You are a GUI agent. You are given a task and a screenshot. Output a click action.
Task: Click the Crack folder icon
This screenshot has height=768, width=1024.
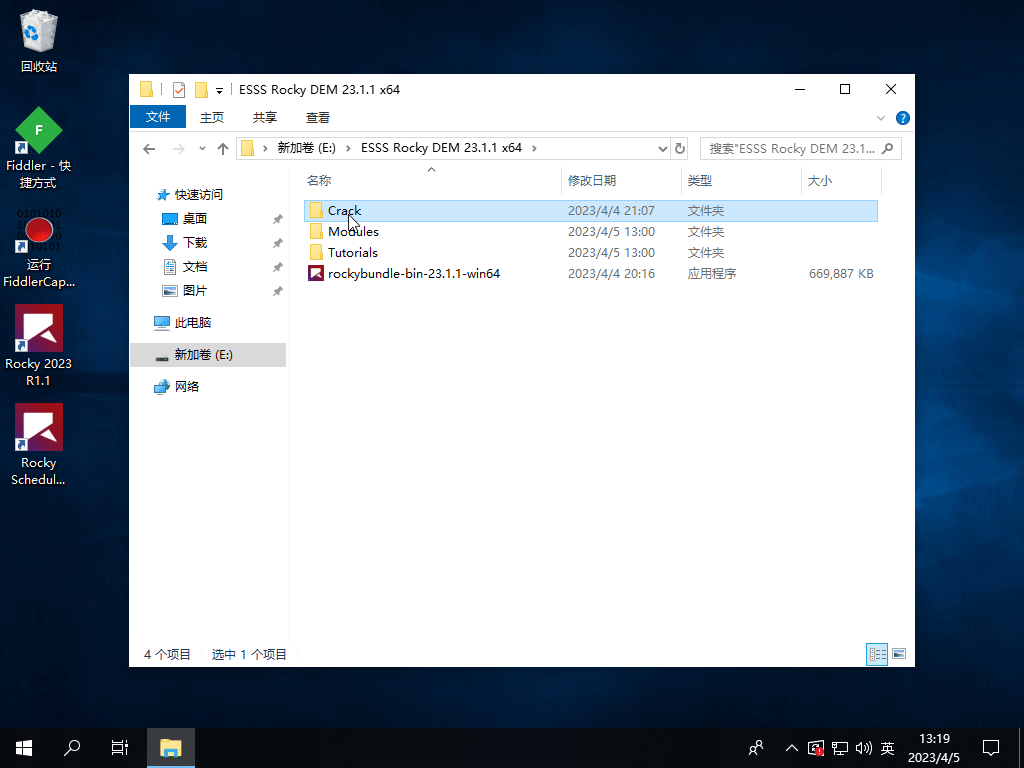click(316, 210)
